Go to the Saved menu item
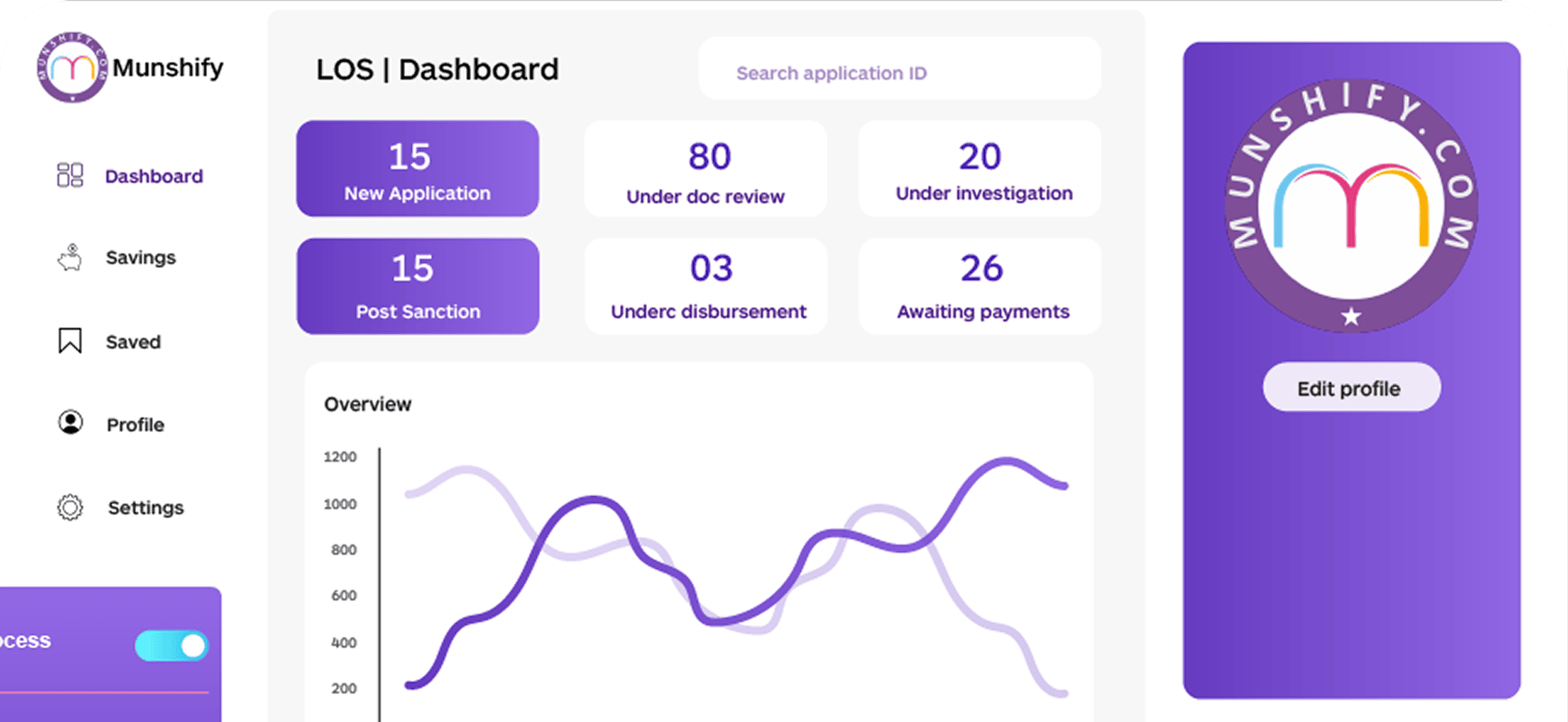This screenshot has height=722, width=1568. [x=133, y=342]
